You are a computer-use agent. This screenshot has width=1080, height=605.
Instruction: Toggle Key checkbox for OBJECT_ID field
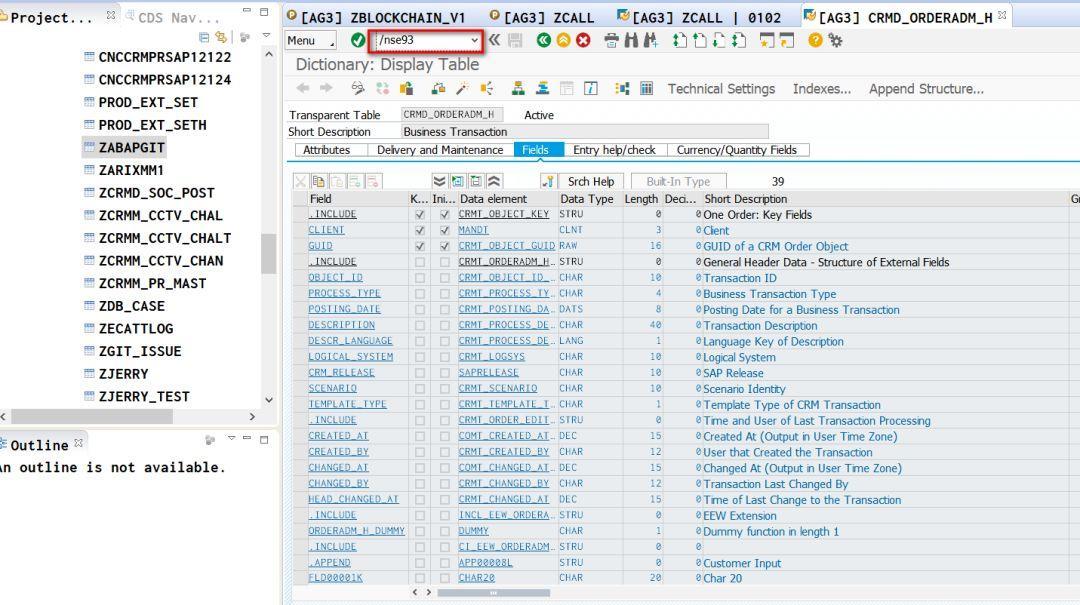click(419, 278)
